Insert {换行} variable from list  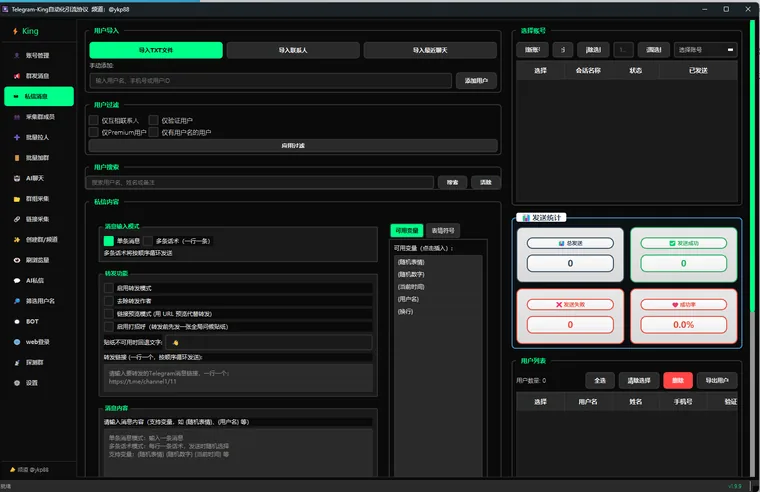406,312
